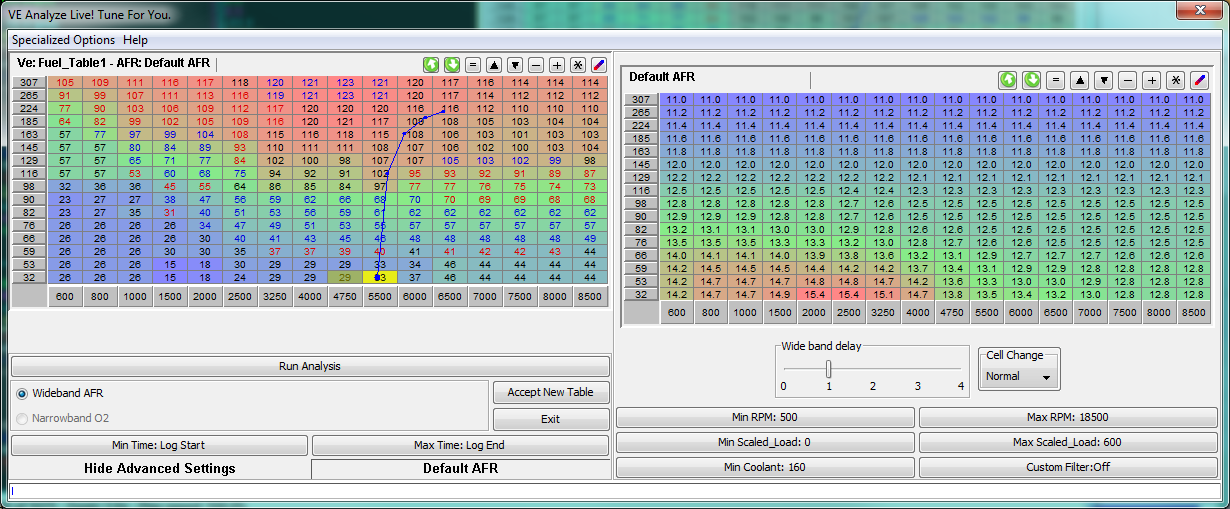Click green up arrow above Fuel_Table1
This screenshot has height=509, width=1230.
tap(431, 63)
